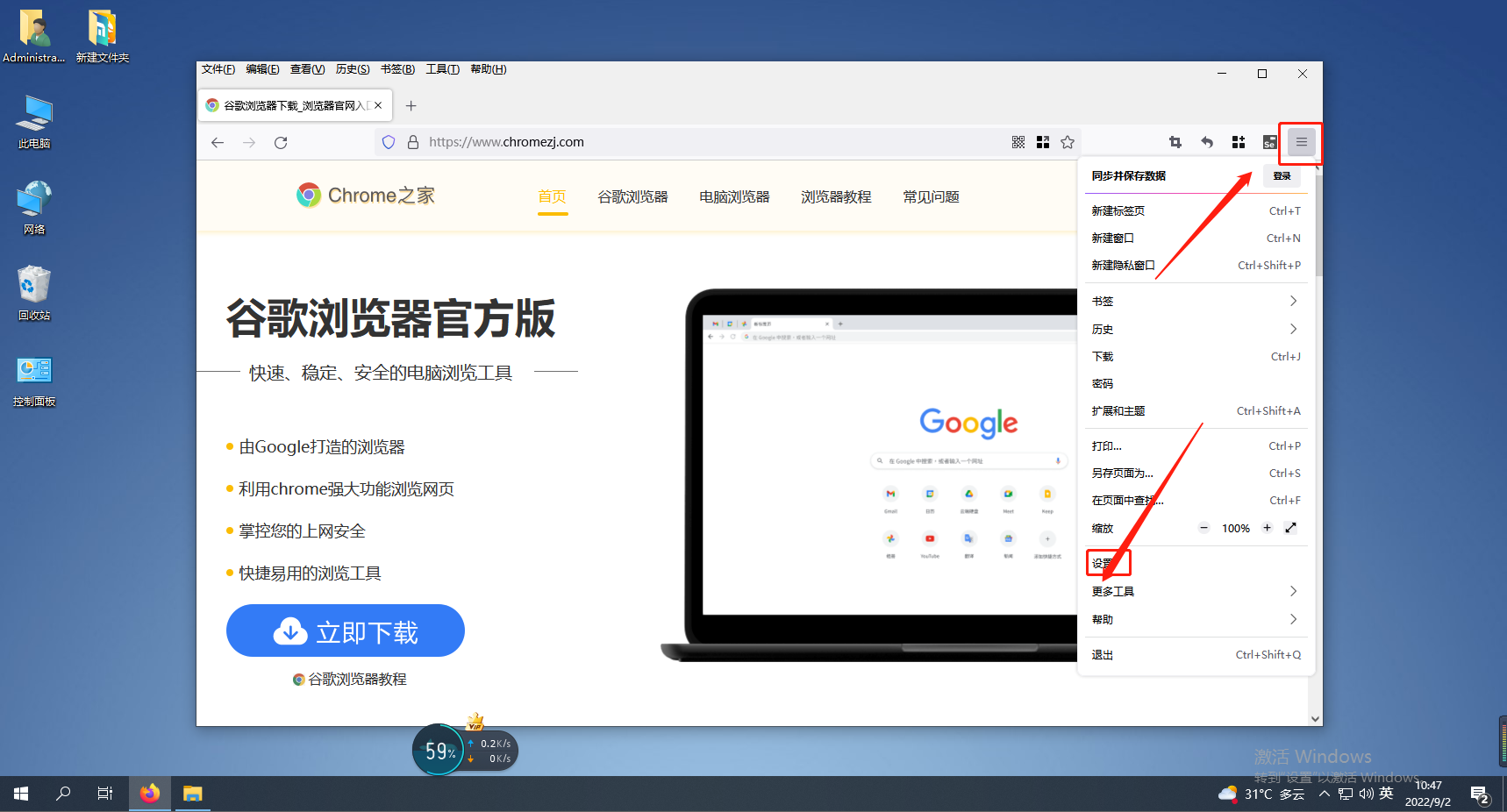Select the 回收站 desktop icon
This screenshot has height=812, width=1507.
click(34, 293)
